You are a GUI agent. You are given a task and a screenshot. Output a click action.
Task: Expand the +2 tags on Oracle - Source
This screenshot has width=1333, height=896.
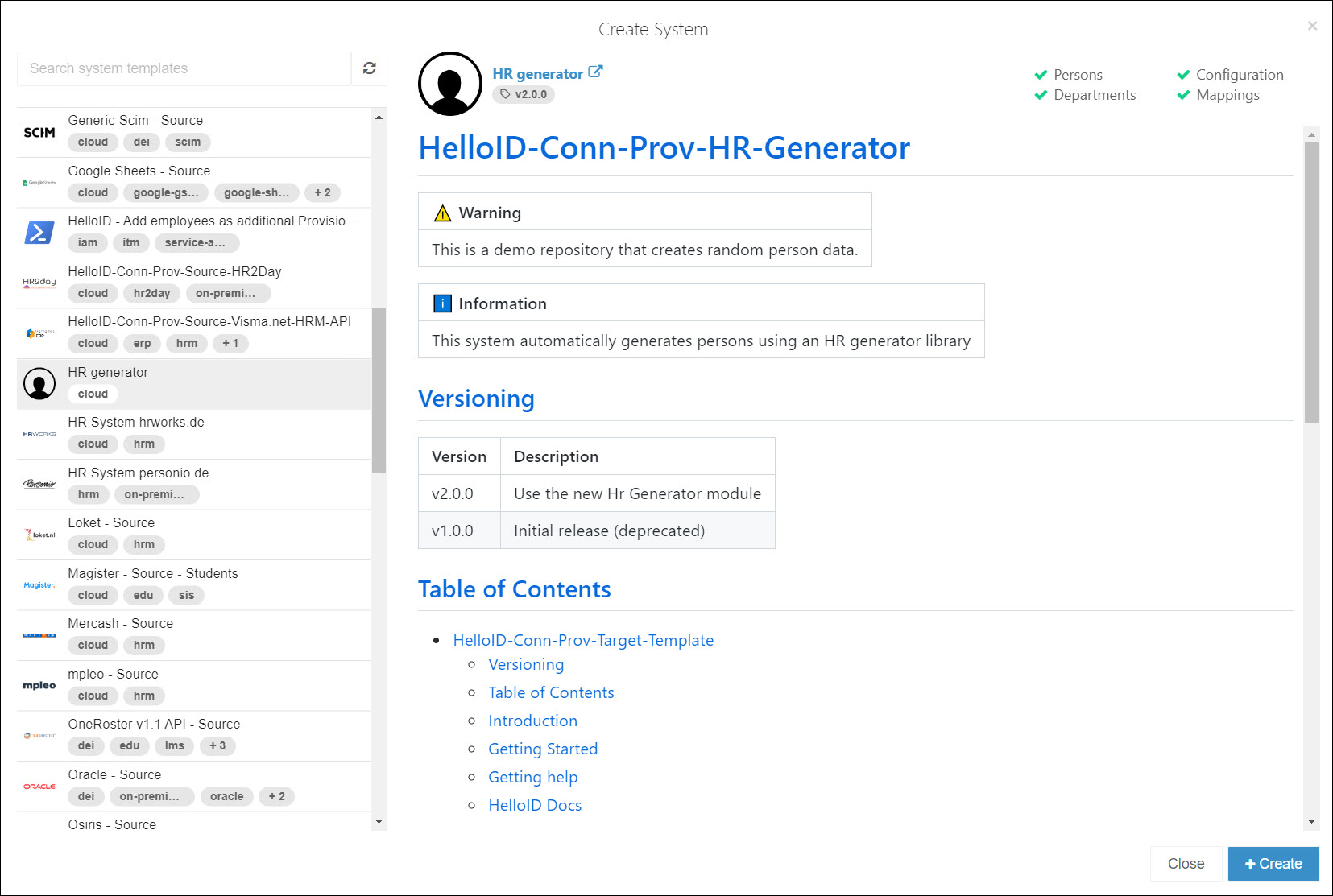pyautogui.click(x=276, y=796)
